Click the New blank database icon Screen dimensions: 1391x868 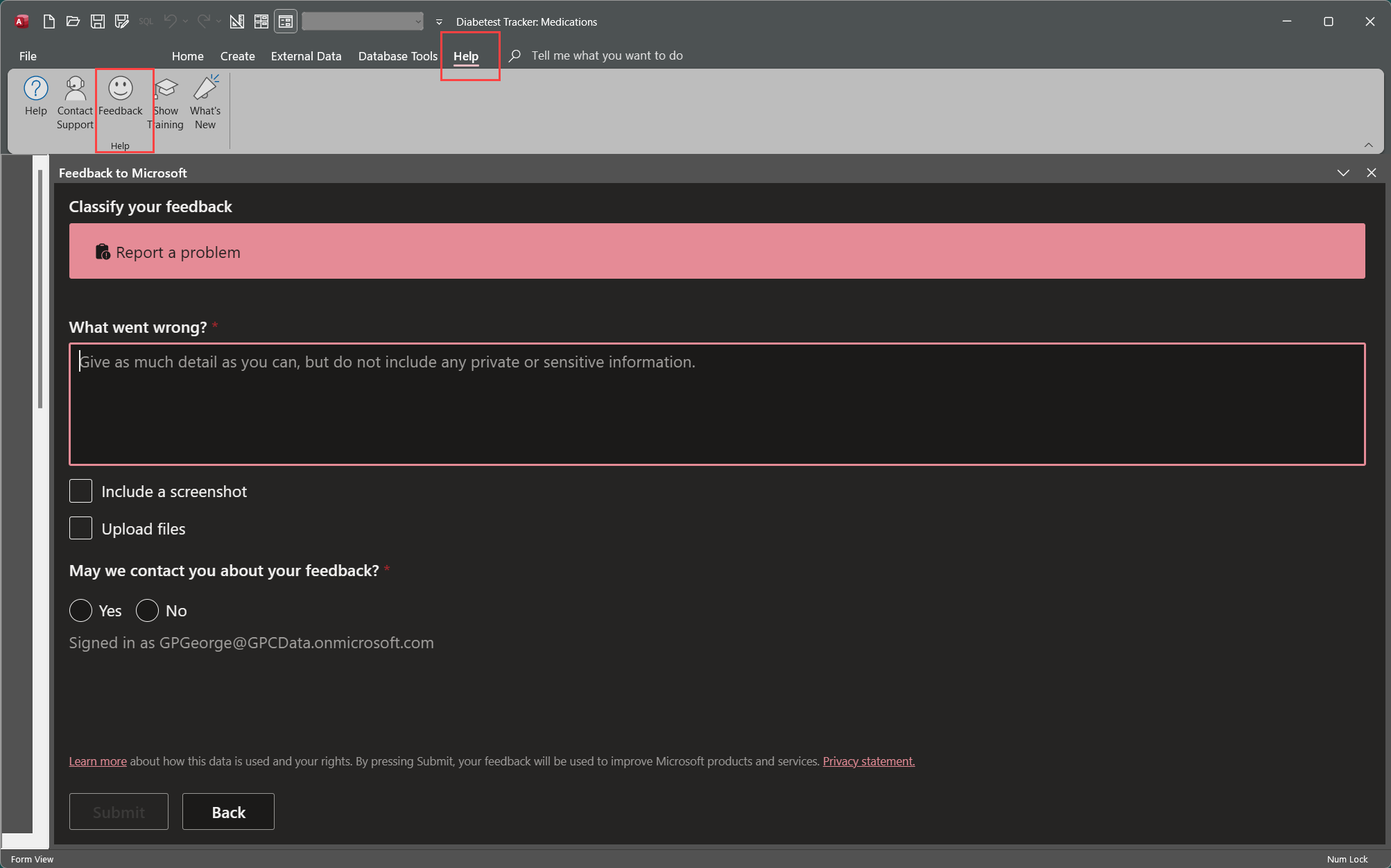(x=49, y=21)
